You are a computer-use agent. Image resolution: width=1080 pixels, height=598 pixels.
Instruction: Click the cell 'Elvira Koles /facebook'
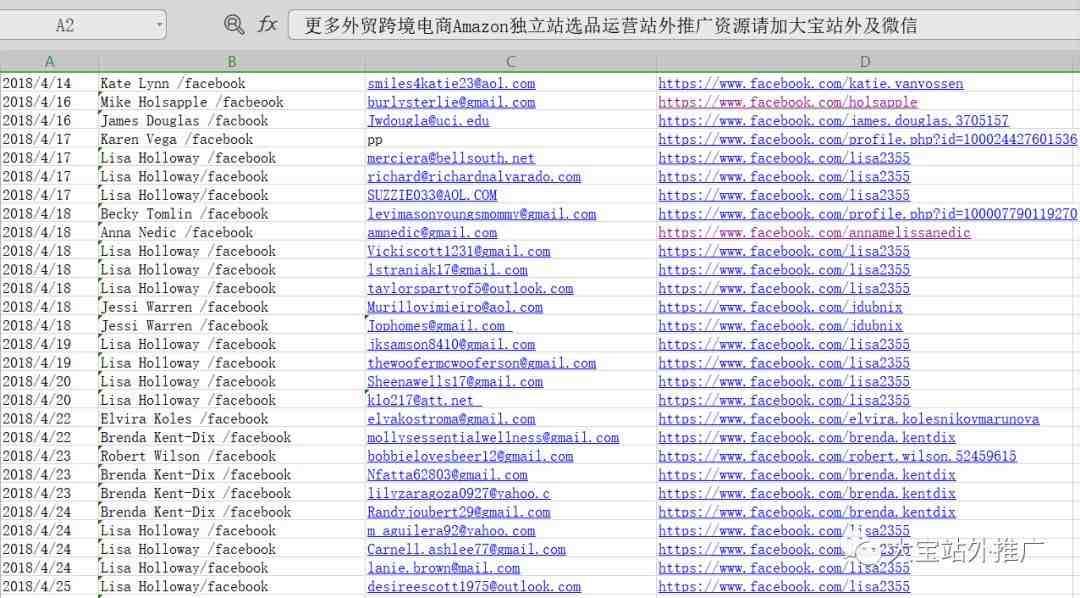click(231, 418)
